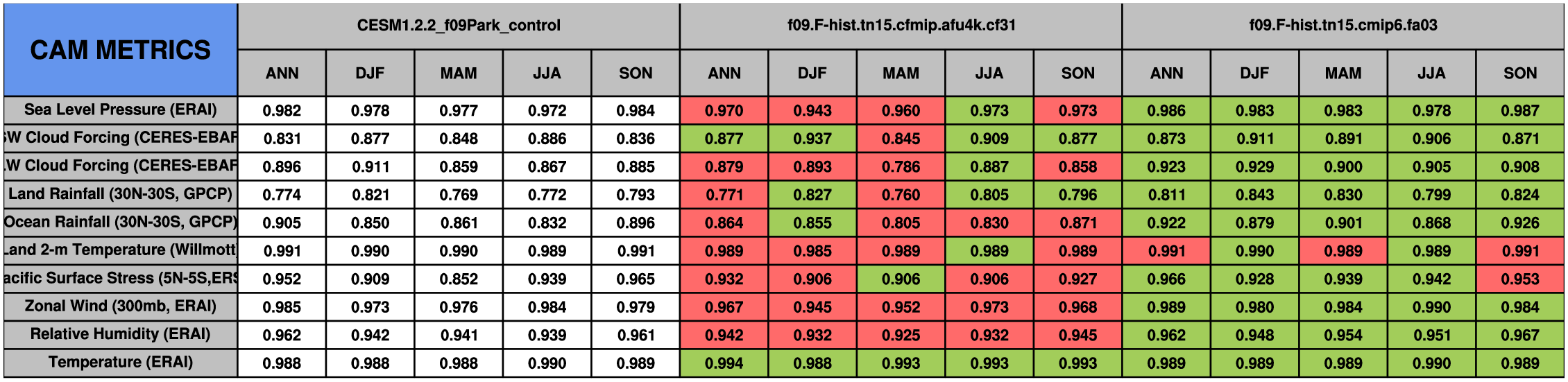Click the red 0.786 LW Cloud Forcing cell
Screen dimensions: 1568x382
[901, 167]
